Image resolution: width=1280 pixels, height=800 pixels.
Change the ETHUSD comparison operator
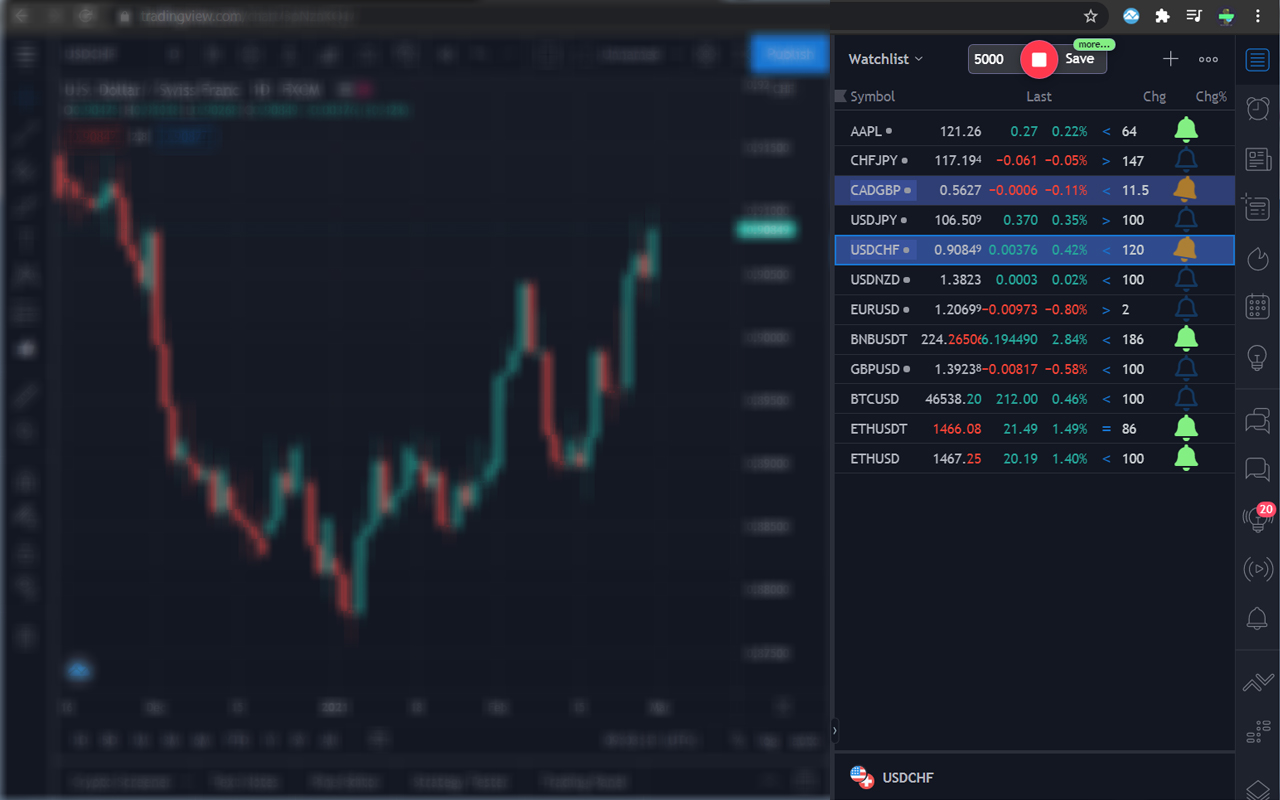pos(1106,459)
